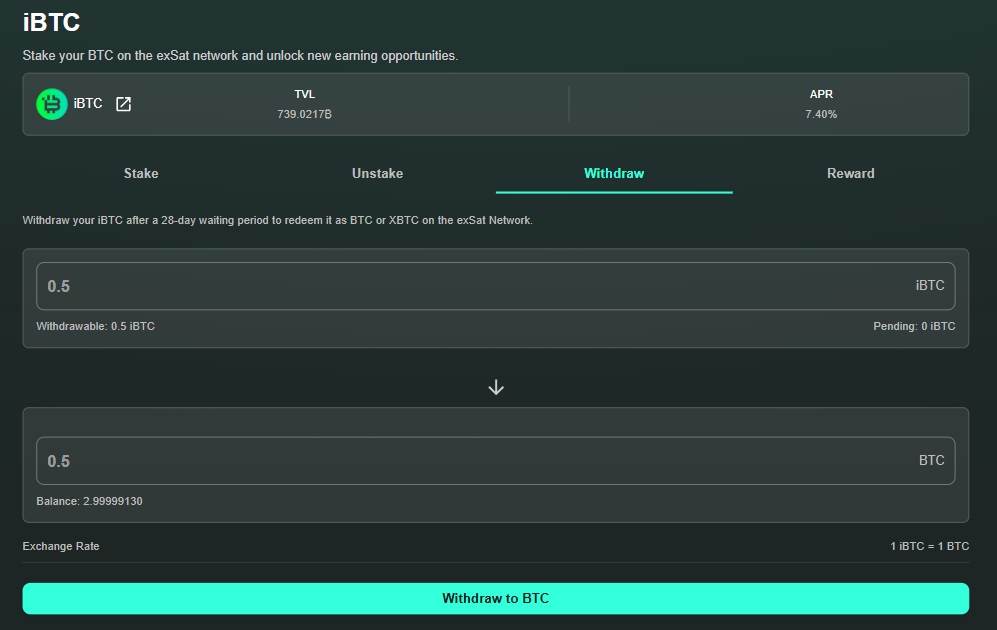Click the TVL value 739.0217
The height and width of the screenshot is (630, 997).
304,114
